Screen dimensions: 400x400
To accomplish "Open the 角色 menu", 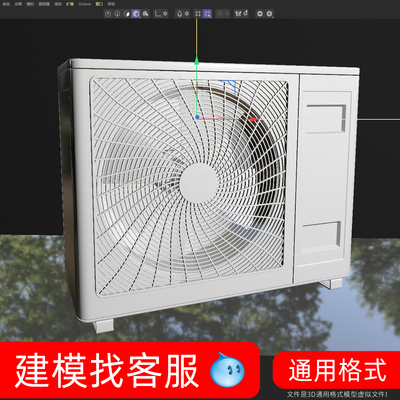I will coord(6,4).
